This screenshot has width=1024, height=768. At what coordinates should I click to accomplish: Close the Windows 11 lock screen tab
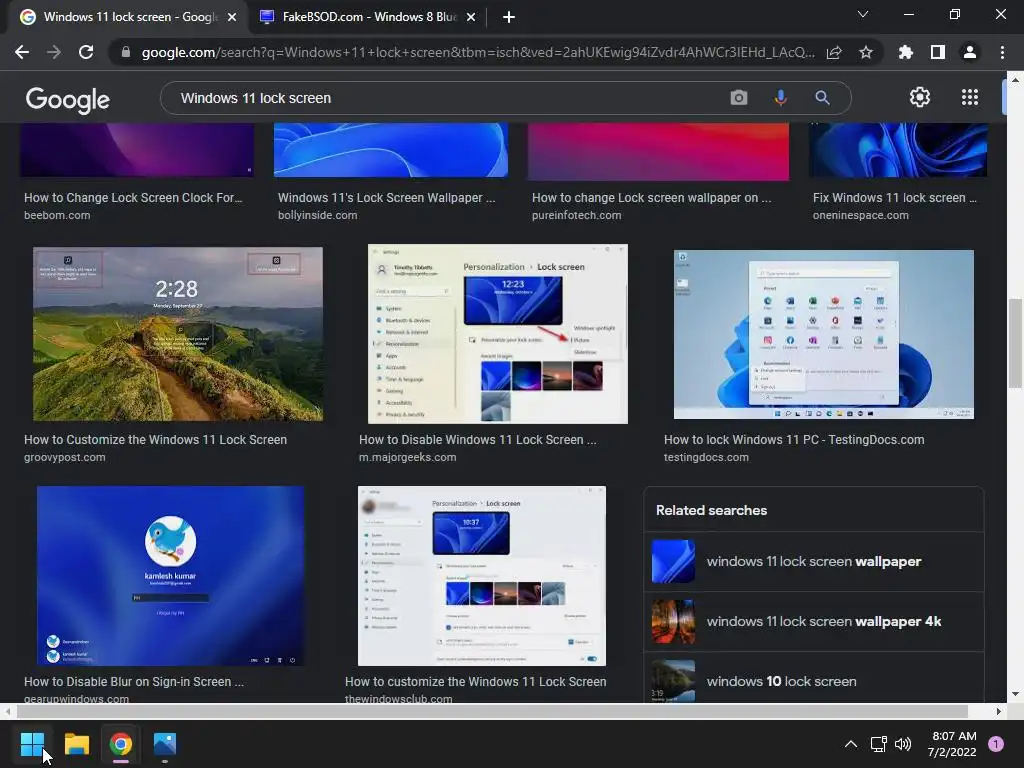(232, 17)
